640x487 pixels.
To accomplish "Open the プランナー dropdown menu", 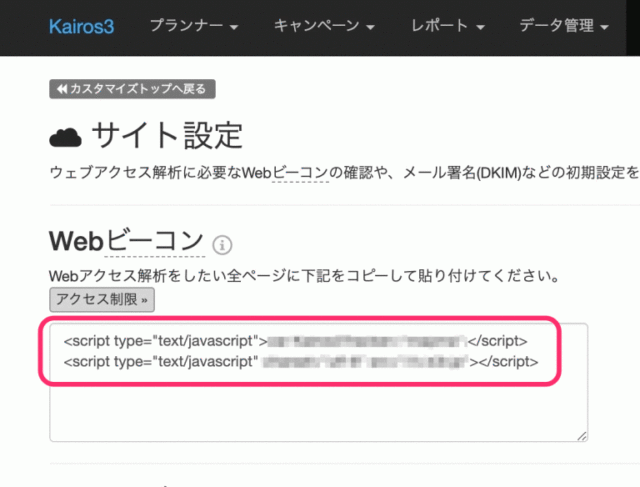I will coord(194,26).
